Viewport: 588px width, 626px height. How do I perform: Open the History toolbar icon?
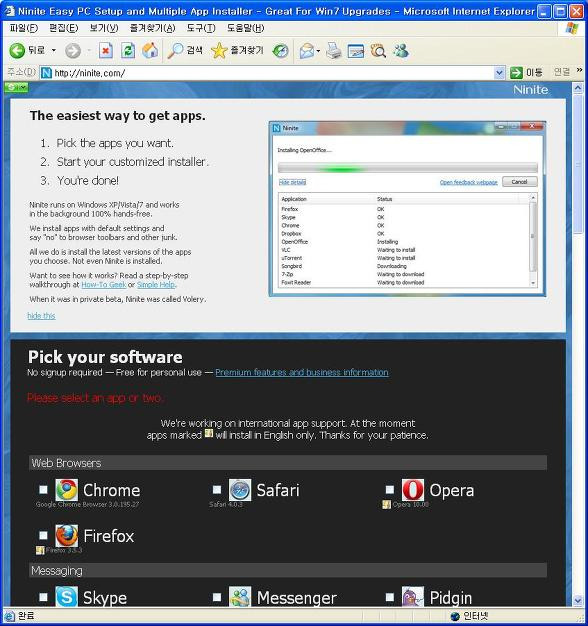(x=281, y=51)
